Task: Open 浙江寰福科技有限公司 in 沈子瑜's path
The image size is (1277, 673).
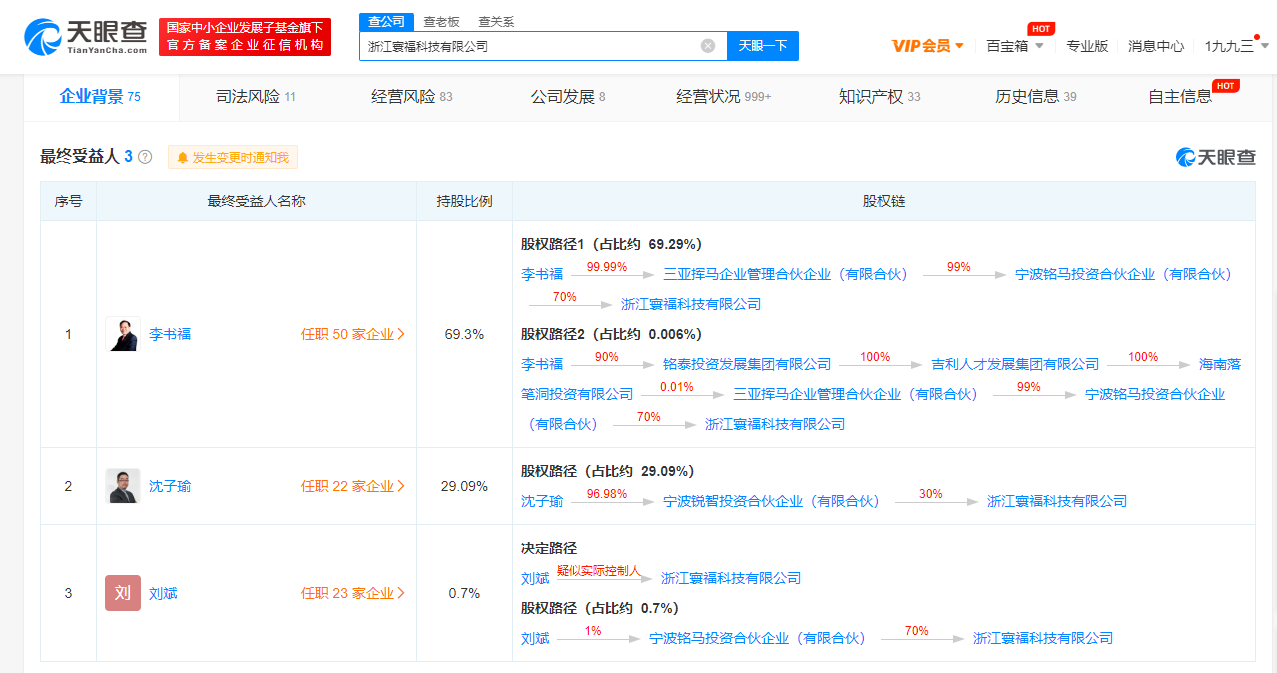Action: (1057, 501)
